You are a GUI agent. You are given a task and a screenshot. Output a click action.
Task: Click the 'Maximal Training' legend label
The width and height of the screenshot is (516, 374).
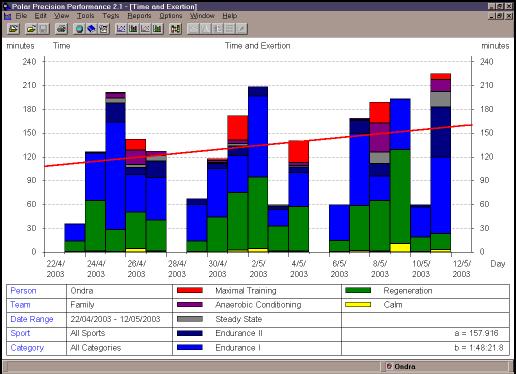coord(246,291)
